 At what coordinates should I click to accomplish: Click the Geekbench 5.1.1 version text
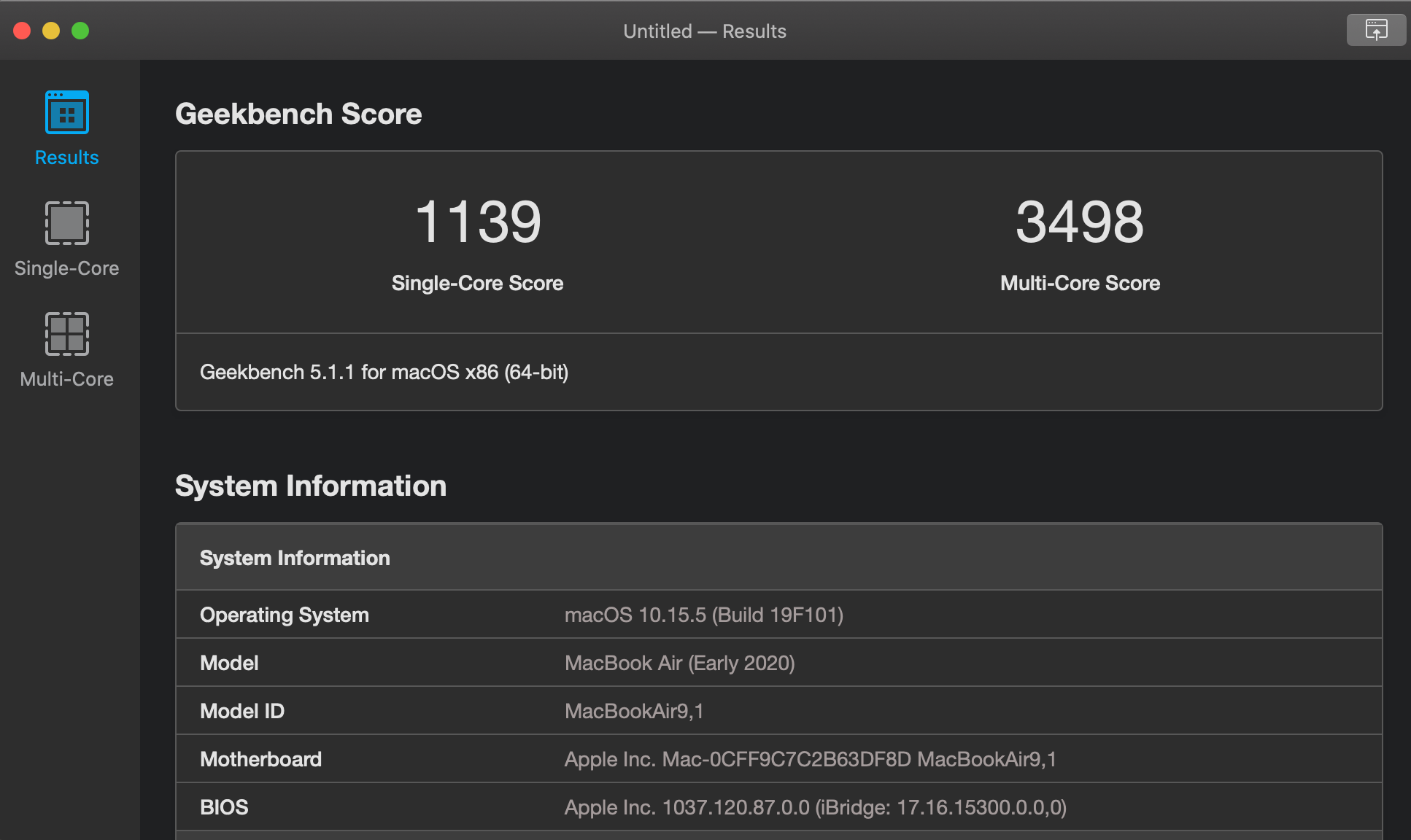(384, 373)
